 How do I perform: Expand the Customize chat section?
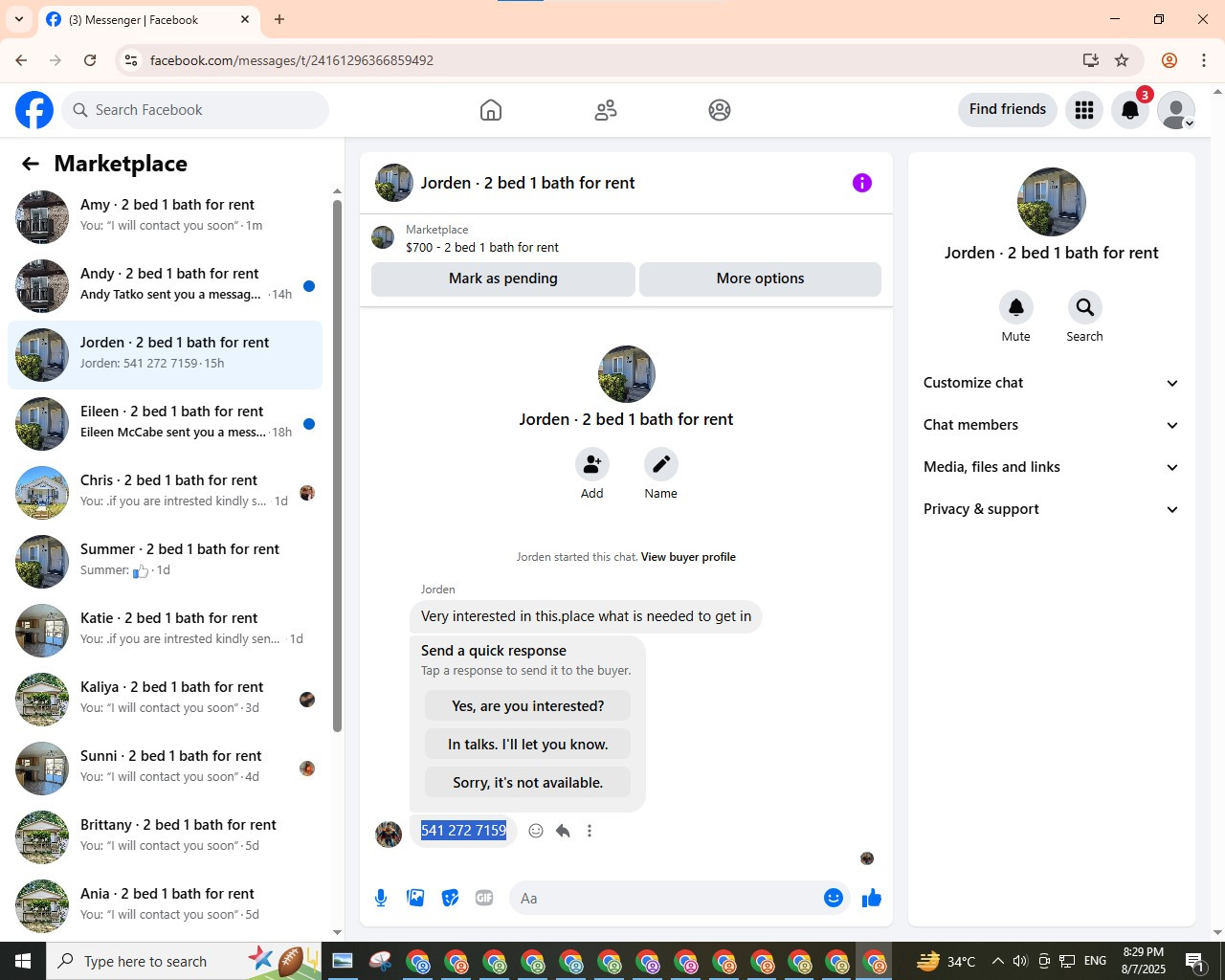point(1051,383)
